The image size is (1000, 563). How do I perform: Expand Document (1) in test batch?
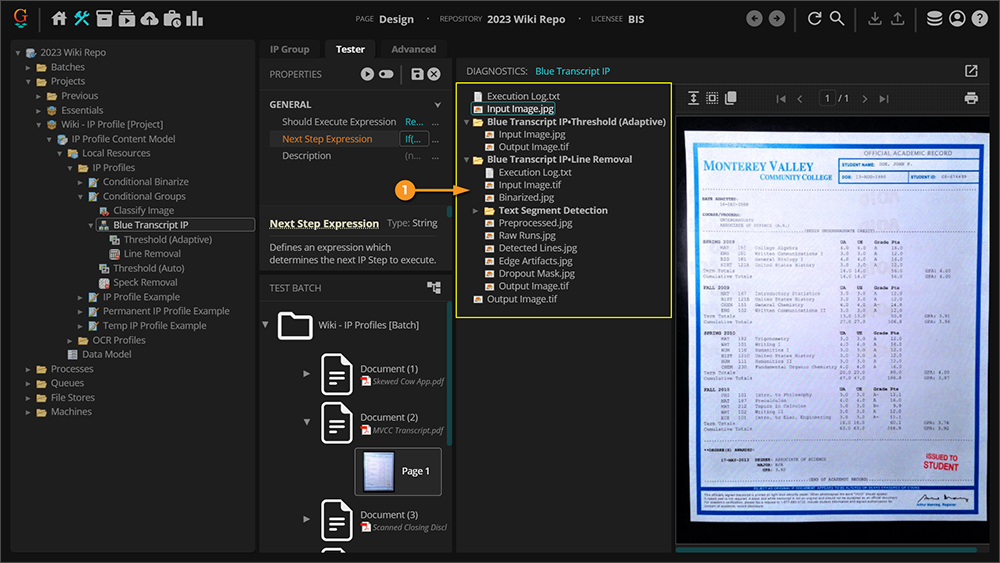[307, 374]
